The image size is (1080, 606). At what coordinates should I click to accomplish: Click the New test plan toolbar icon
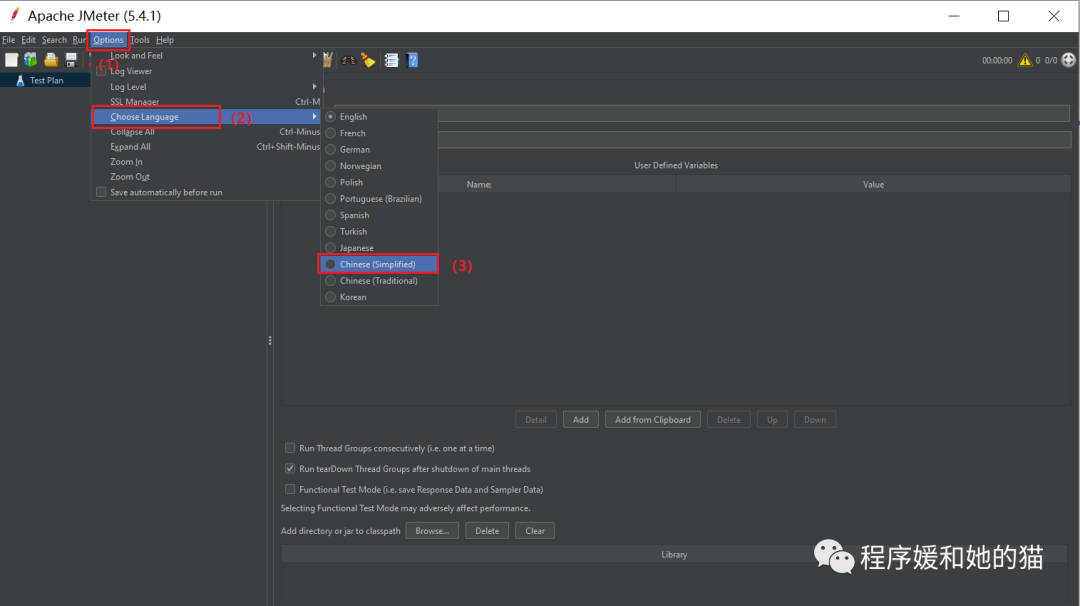click(x=11, y=60)
